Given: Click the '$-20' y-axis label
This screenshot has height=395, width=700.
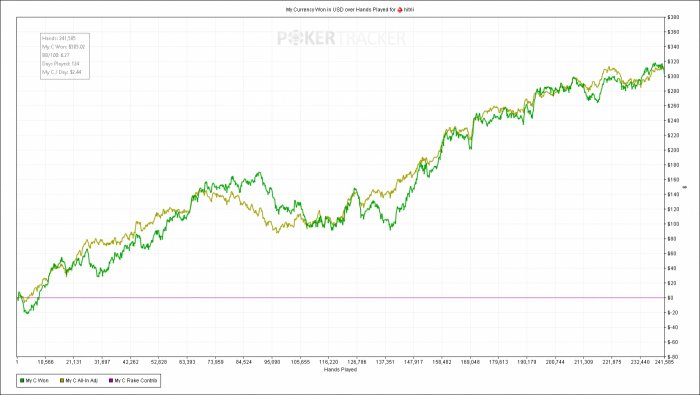Looking at the screenshot, I should coord(673,312).
